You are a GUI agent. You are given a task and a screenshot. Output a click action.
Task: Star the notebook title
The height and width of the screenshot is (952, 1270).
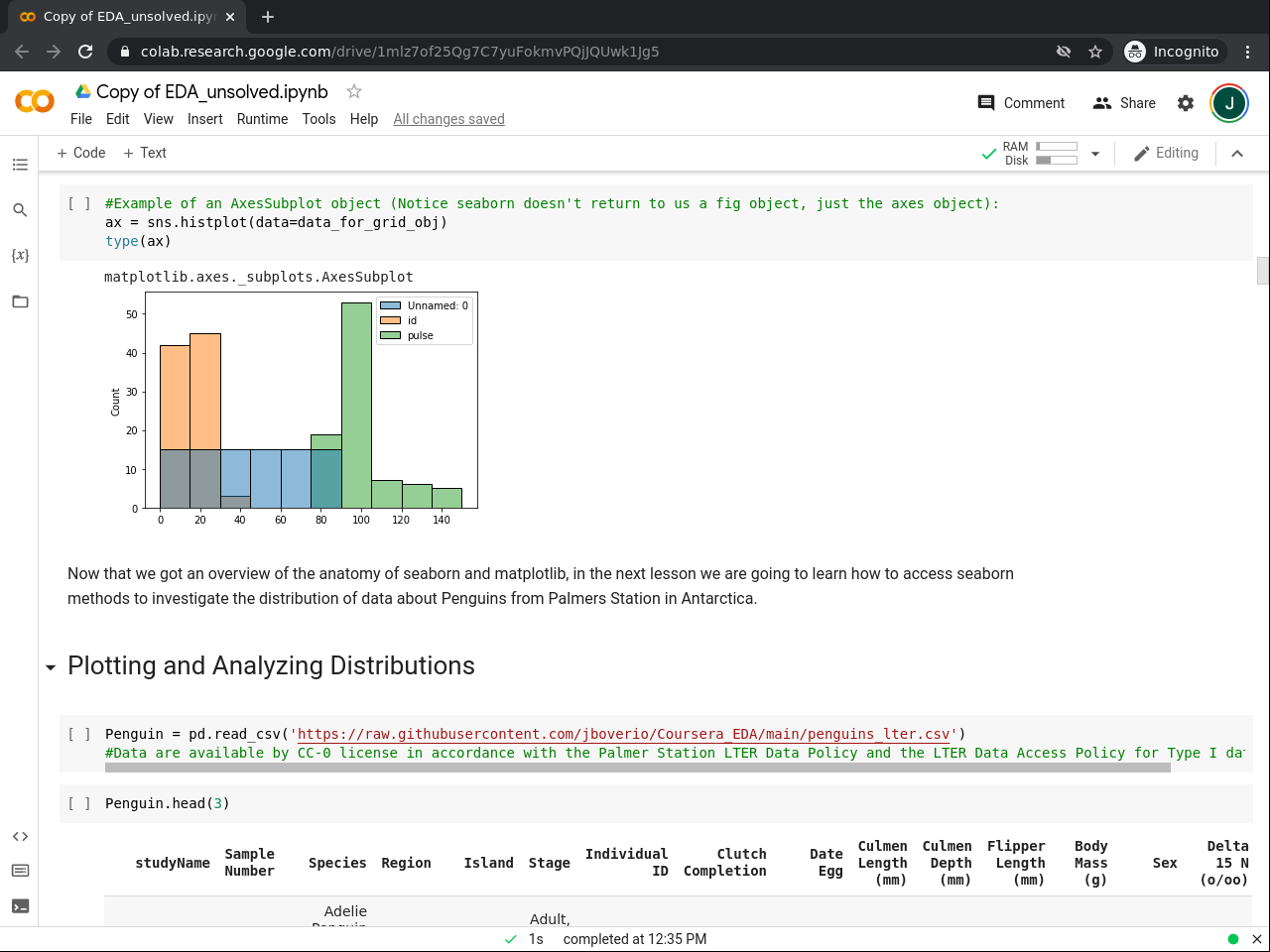tap(354, 91)
